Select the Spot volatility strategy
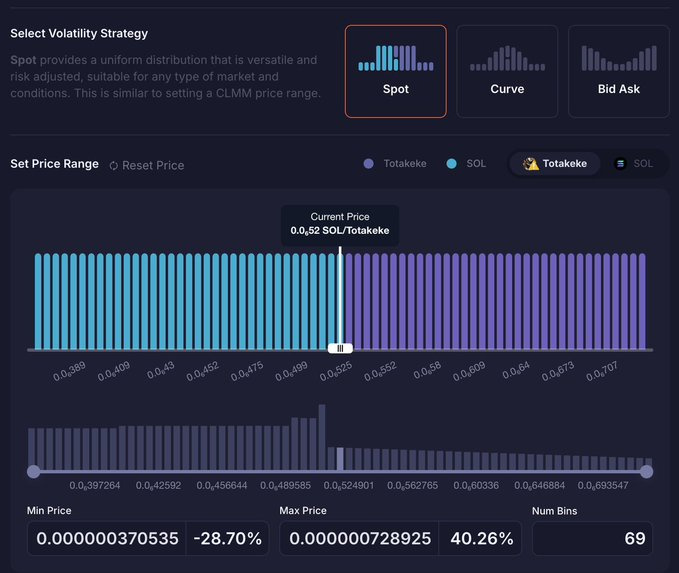The image size is (679, 573). [395, 71]
